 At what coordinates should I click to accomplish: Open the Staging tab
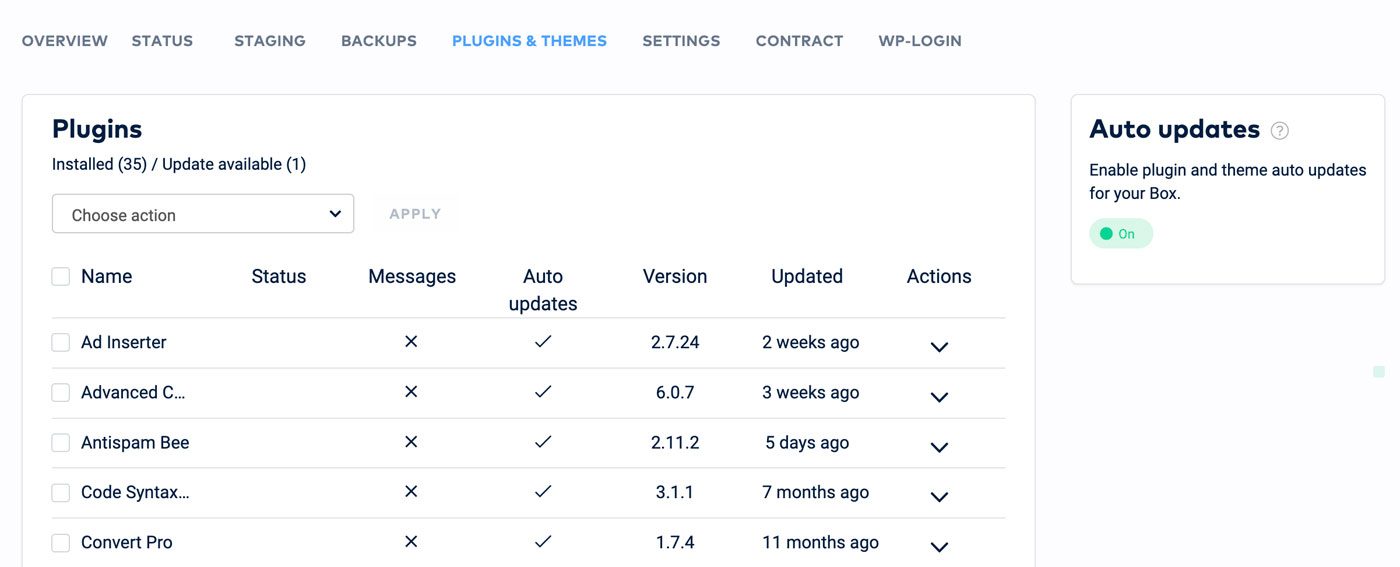269,41
